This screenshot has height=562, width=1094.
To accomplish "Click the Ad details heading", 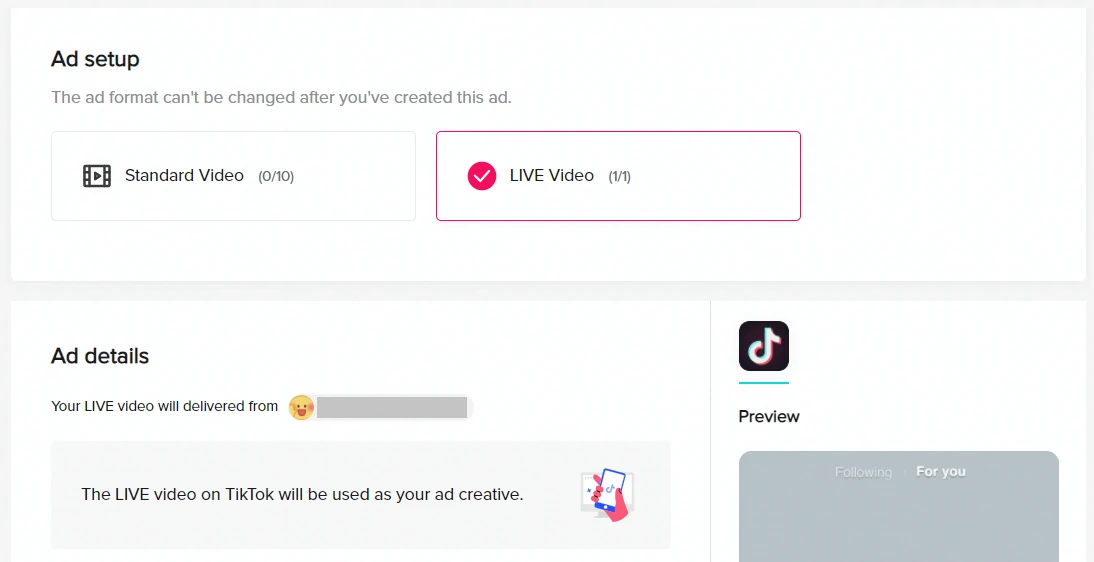I will 100,356.
